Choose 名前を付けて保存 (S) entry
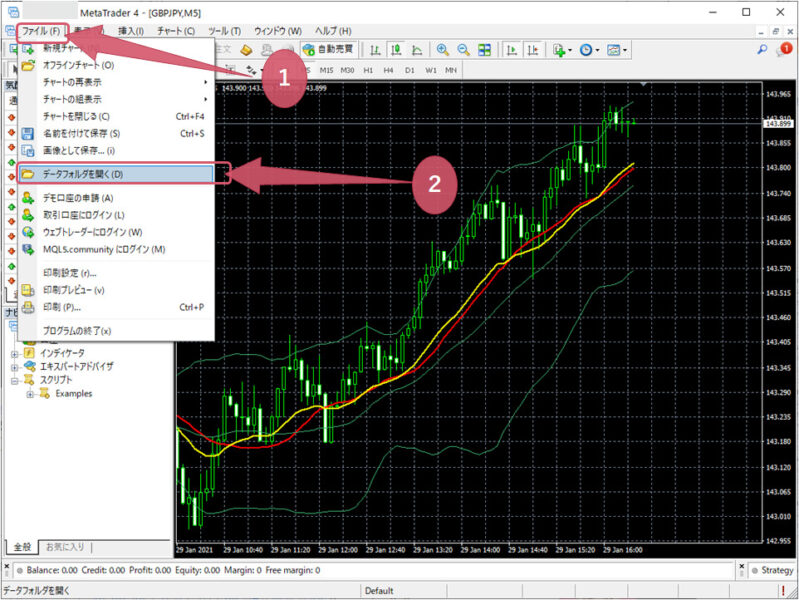 point(116,134)
